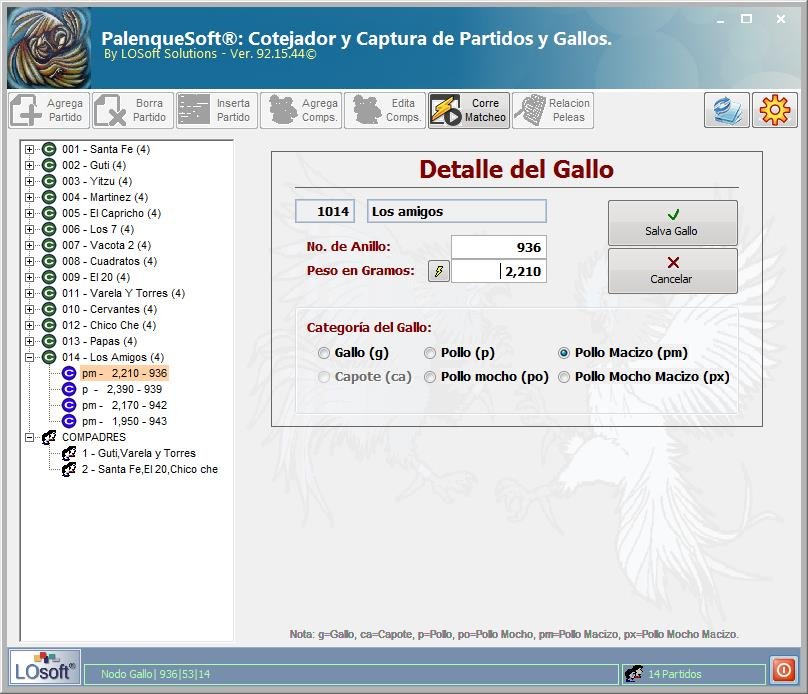Open Relacion Peleas
Viewport: 808px width, 694px height.
(x=552, y=110)
